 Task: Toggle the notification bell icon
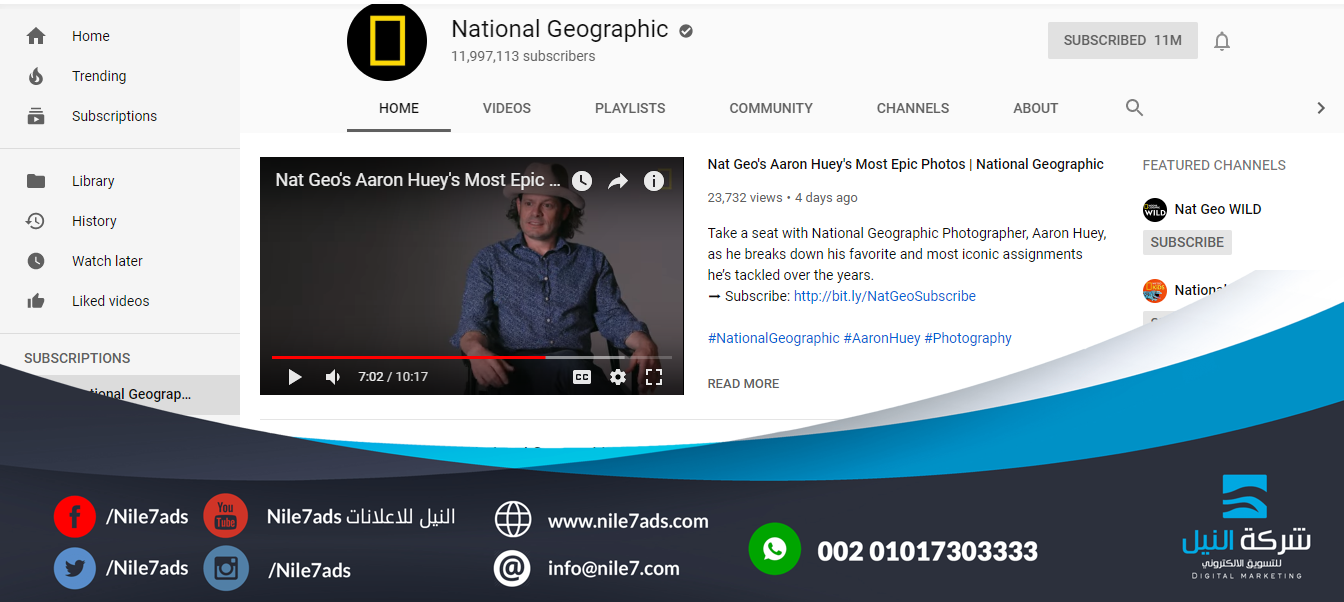point(1222,41)
